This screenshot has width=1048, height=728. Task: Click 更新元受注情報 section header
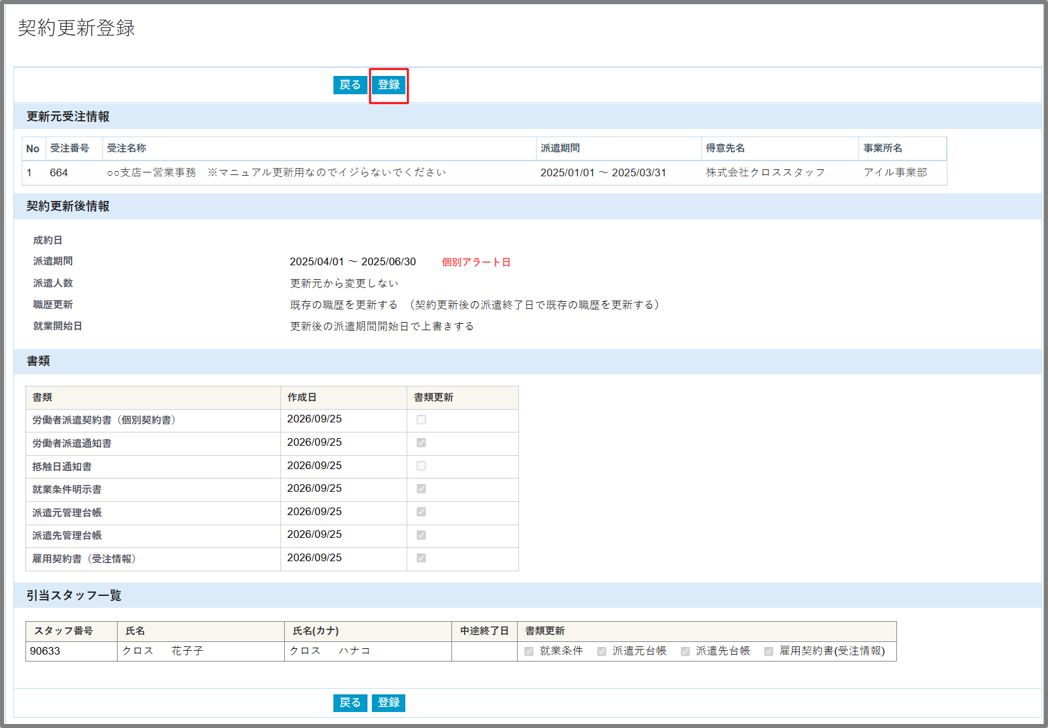click(68, 117)
